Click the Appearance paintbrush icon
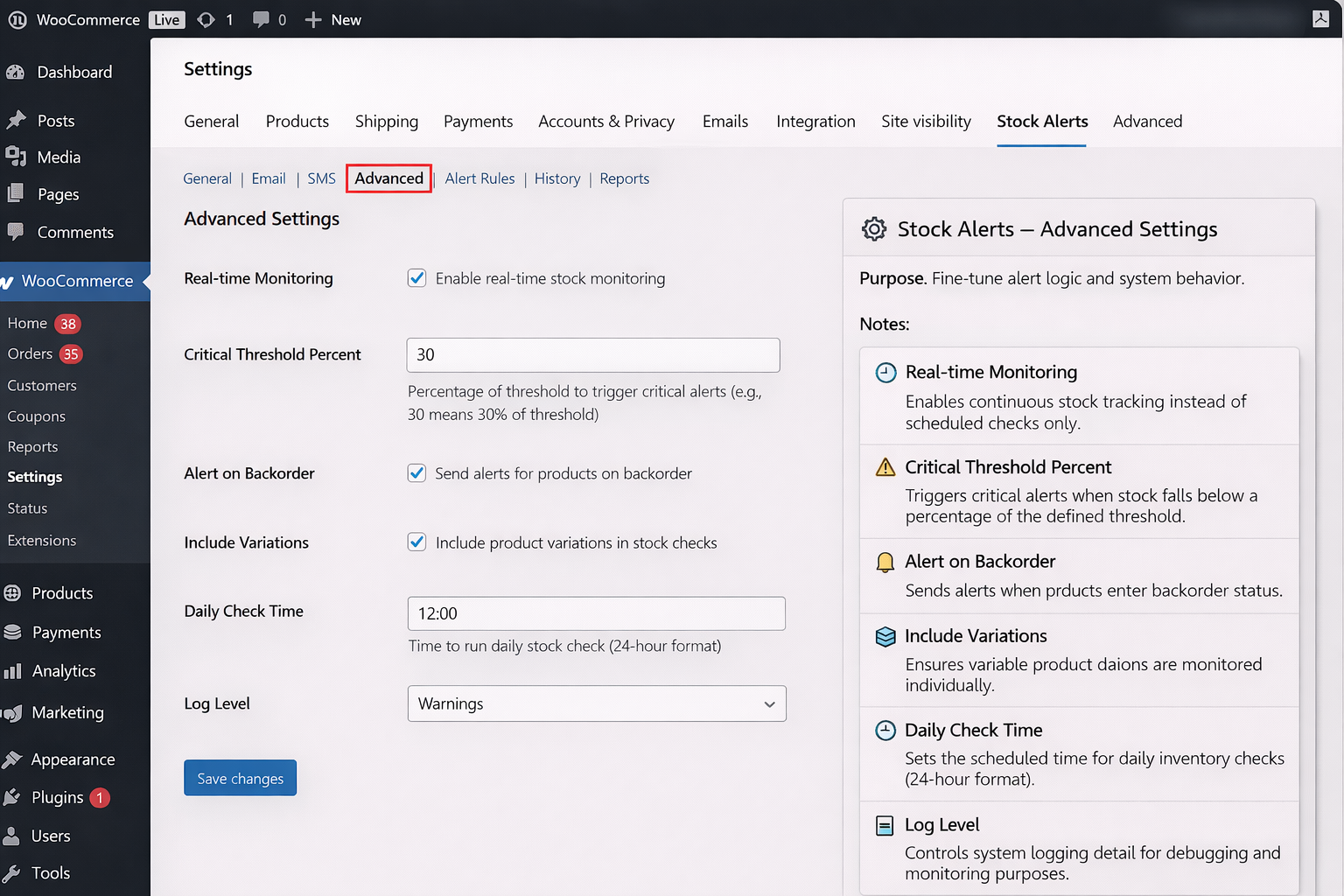The height and width of the screenshot is (896, 1344). [x=12, y=759]
